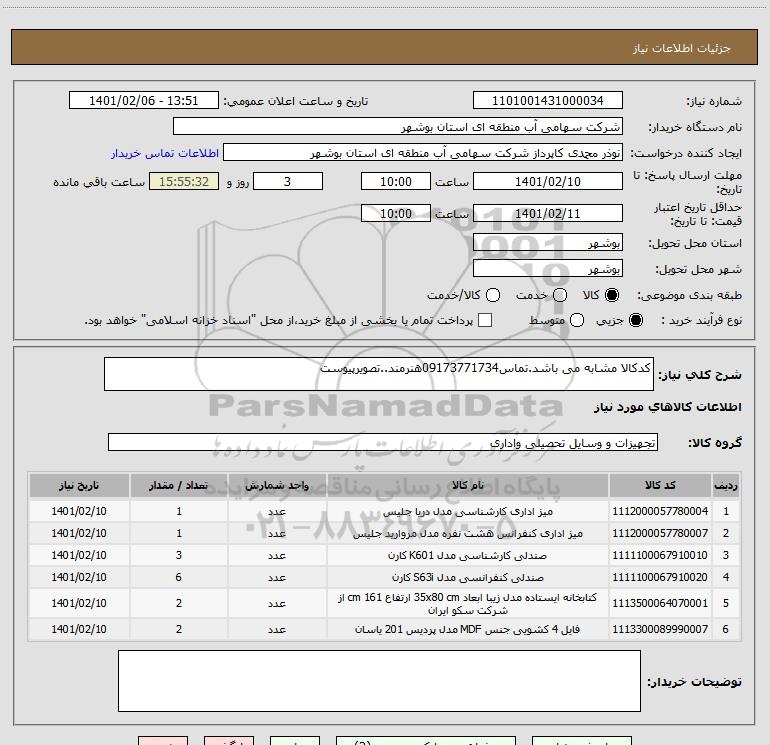
Task: Click the نام دستگاه خریدار field
Action: tap(398, 127)
